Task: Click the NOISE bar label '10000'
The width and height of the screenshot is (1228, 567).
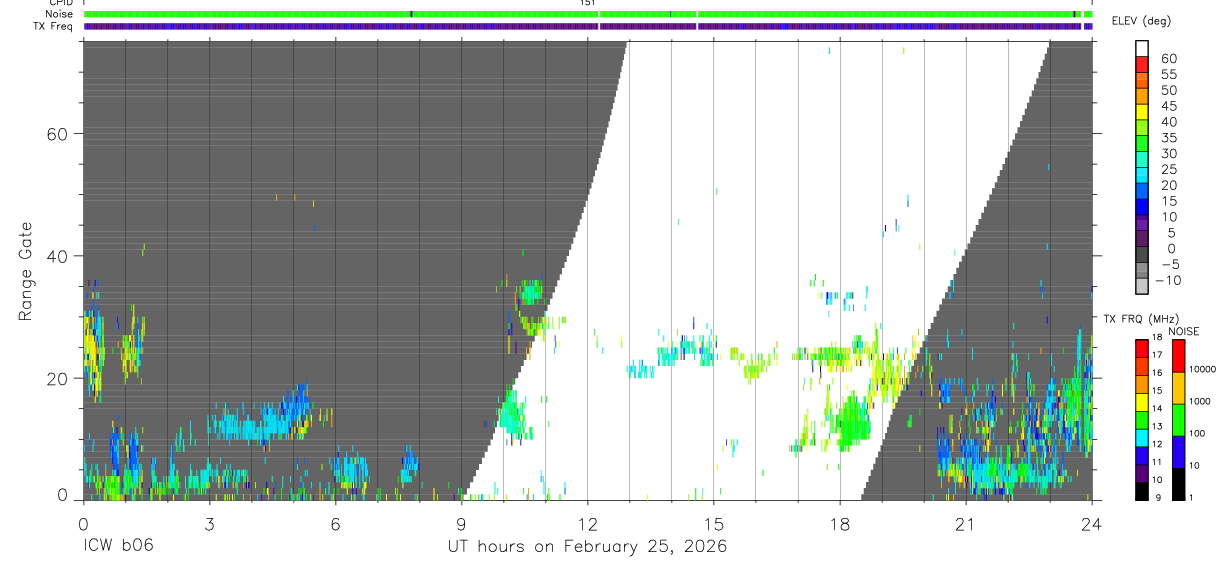Action: click(1203, 370)
